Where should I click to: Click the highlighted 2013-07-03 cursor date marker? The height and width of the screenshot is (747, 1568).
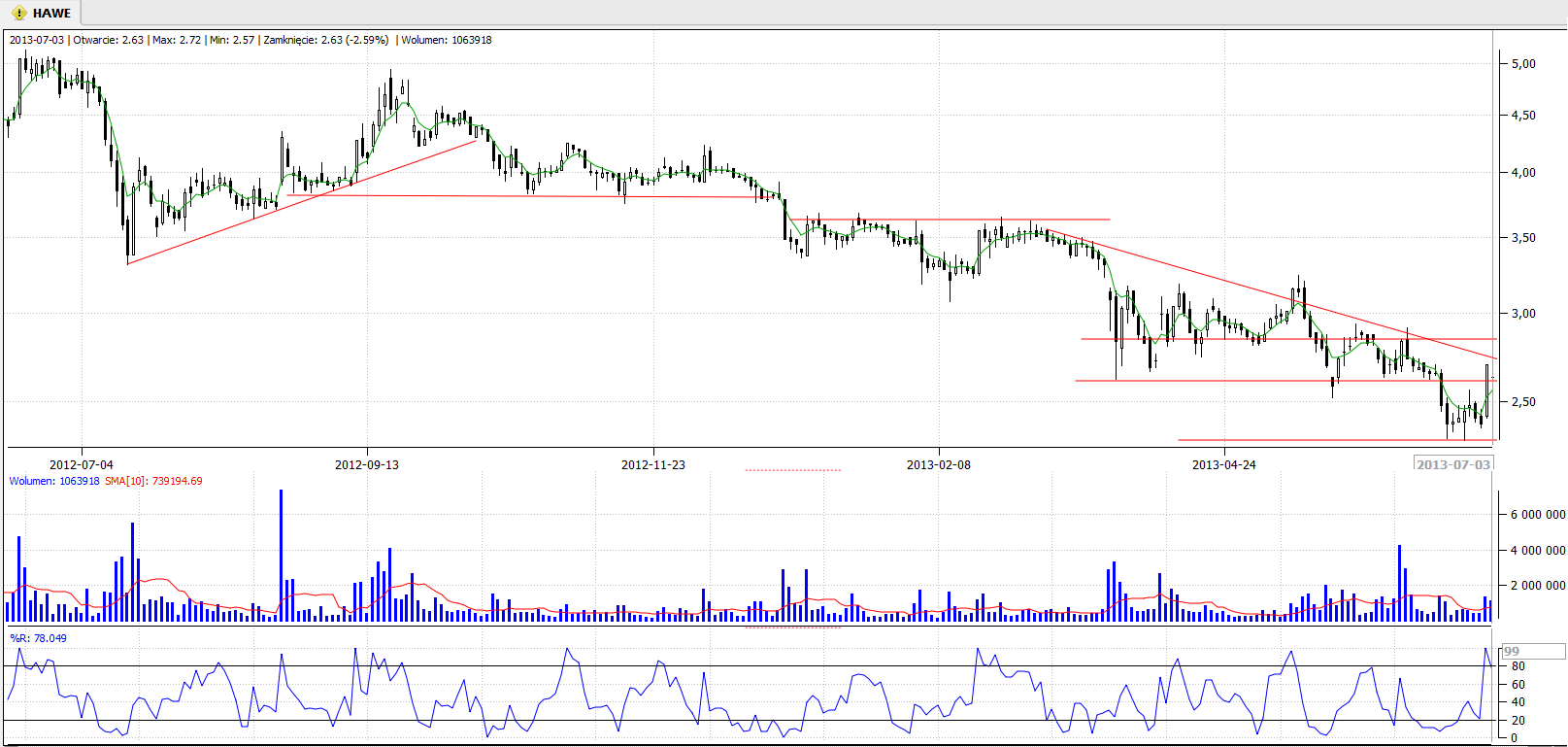pyautogui.click(x=1453, y=464)
